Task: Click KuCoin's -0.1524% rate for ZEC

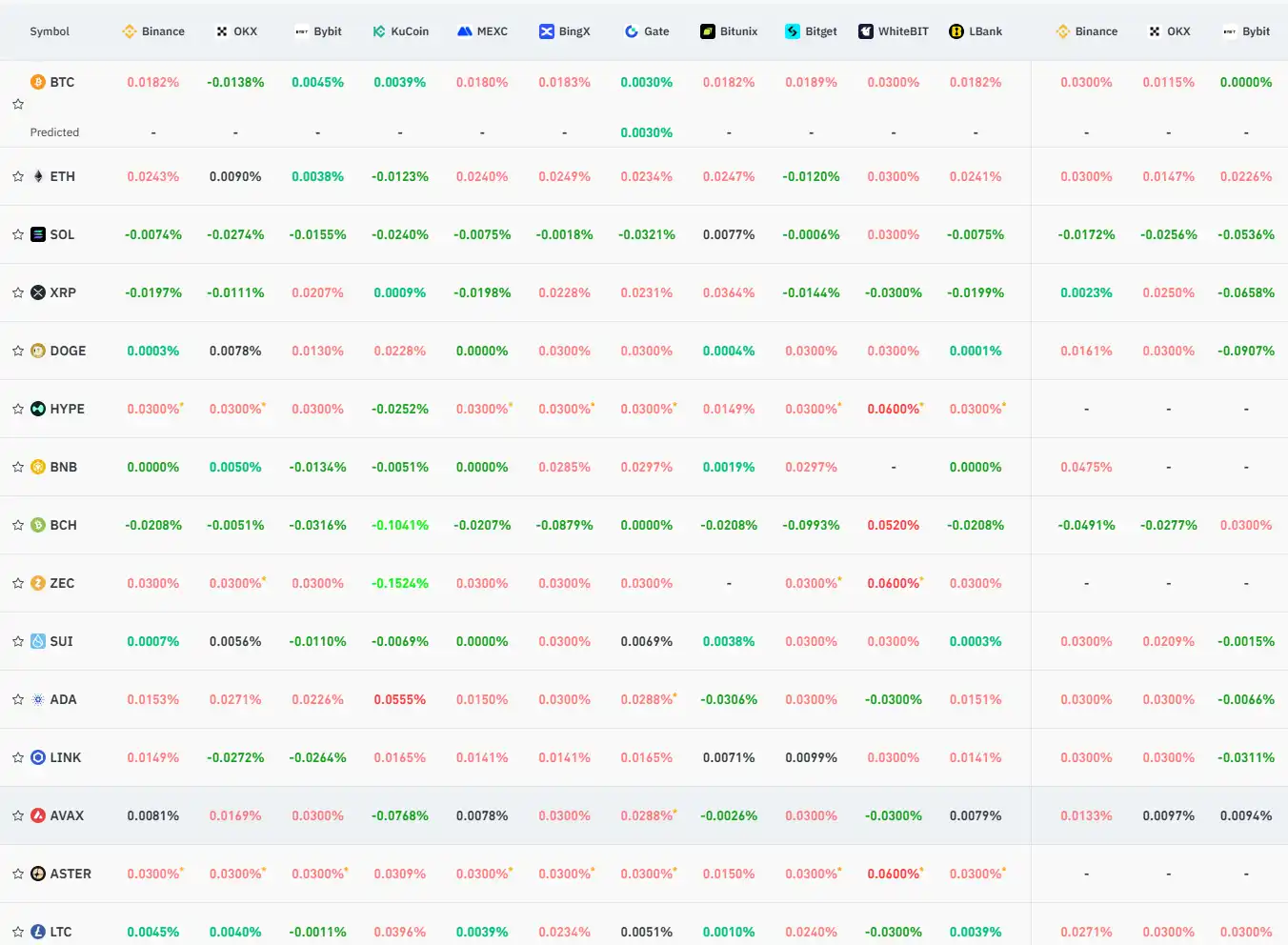Action: point(400,583)
